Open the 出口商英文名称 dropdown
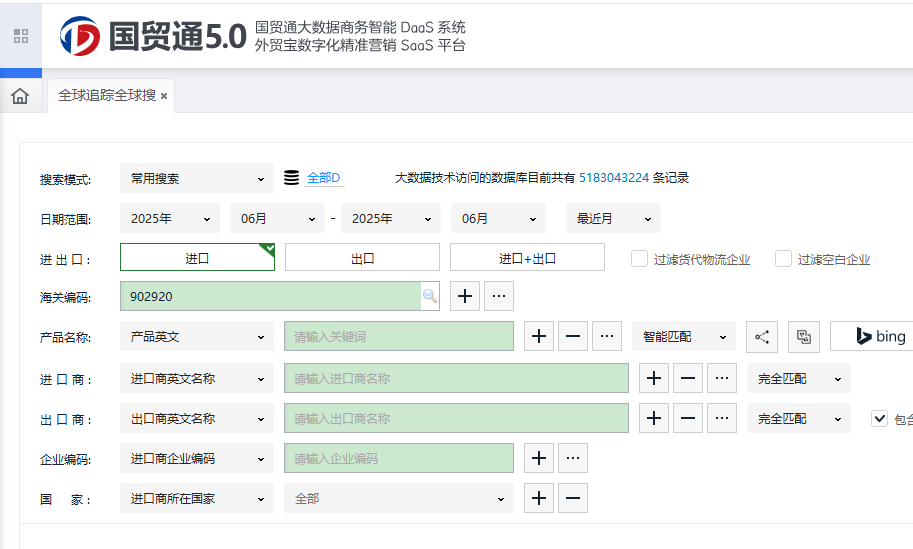The width and height of the screenshot is (913, 549). pos(197,419)
